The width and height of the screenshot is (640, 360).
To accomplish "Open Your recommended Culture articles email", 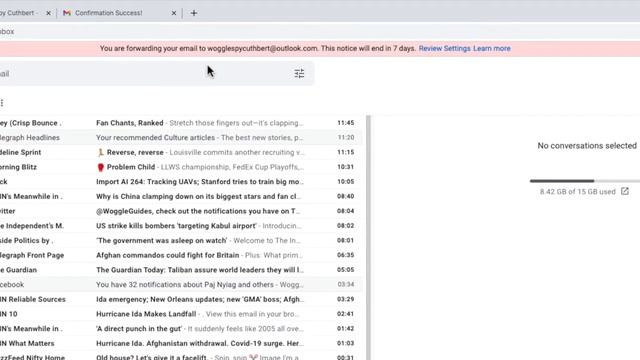I will pos(181,138).
